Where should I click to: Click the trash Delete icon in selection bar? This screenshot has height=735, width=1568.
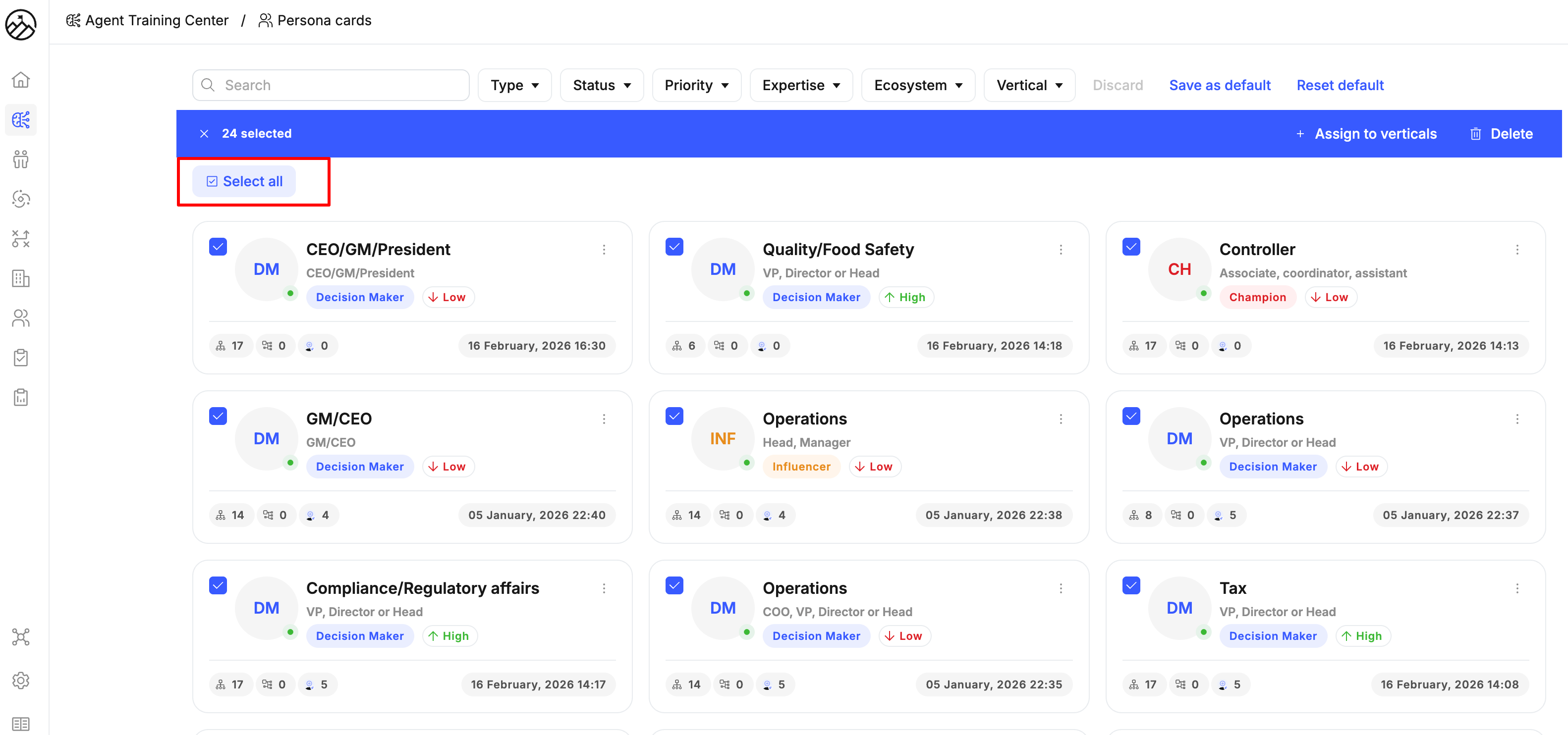[1475, 134]
